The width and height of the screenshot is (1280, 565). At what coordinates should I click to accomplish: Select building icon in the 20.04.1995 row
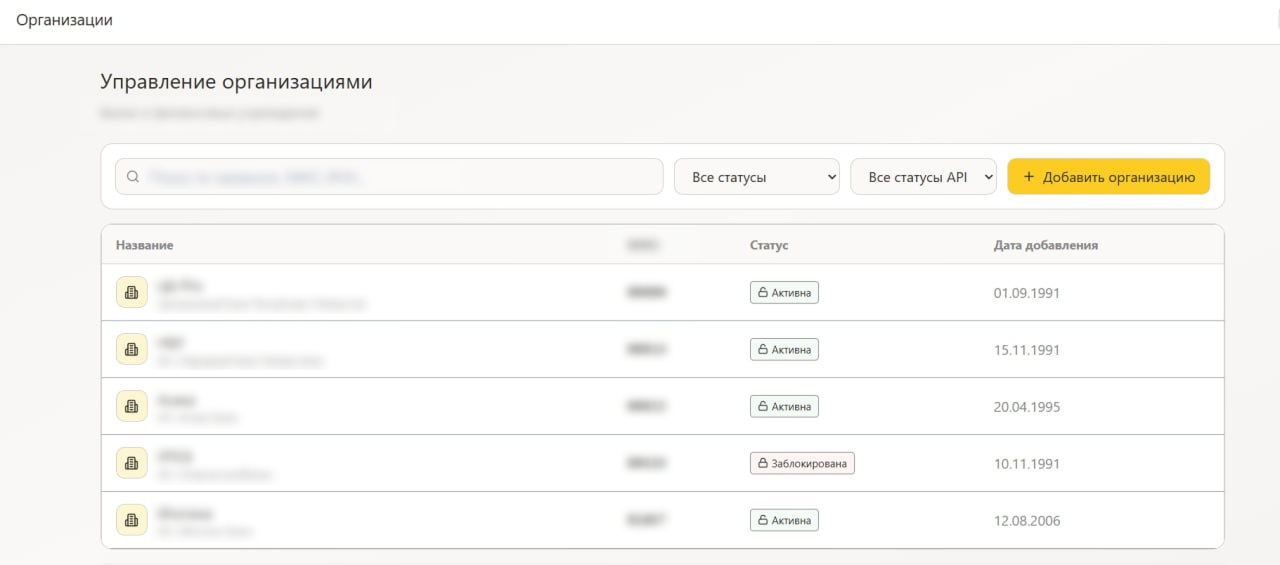pos(132,407)
